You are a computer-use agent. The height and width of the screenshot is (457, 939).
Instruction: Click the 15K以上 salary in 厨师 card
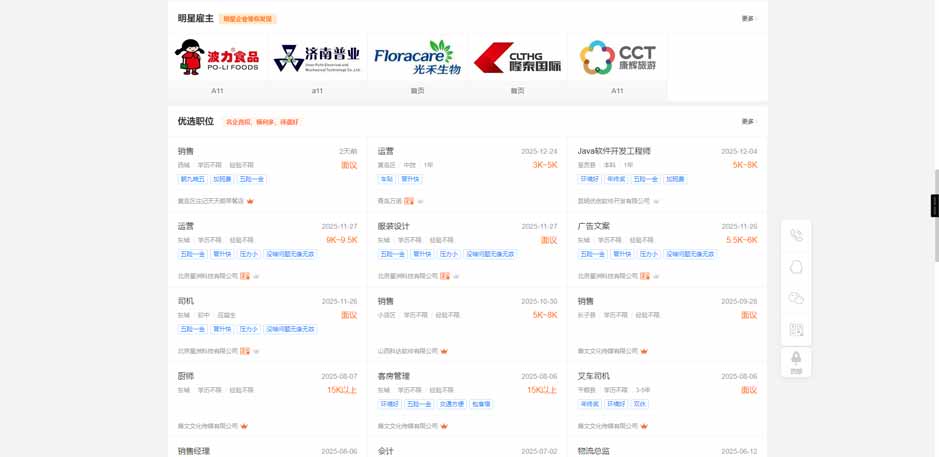coord(342,390)
